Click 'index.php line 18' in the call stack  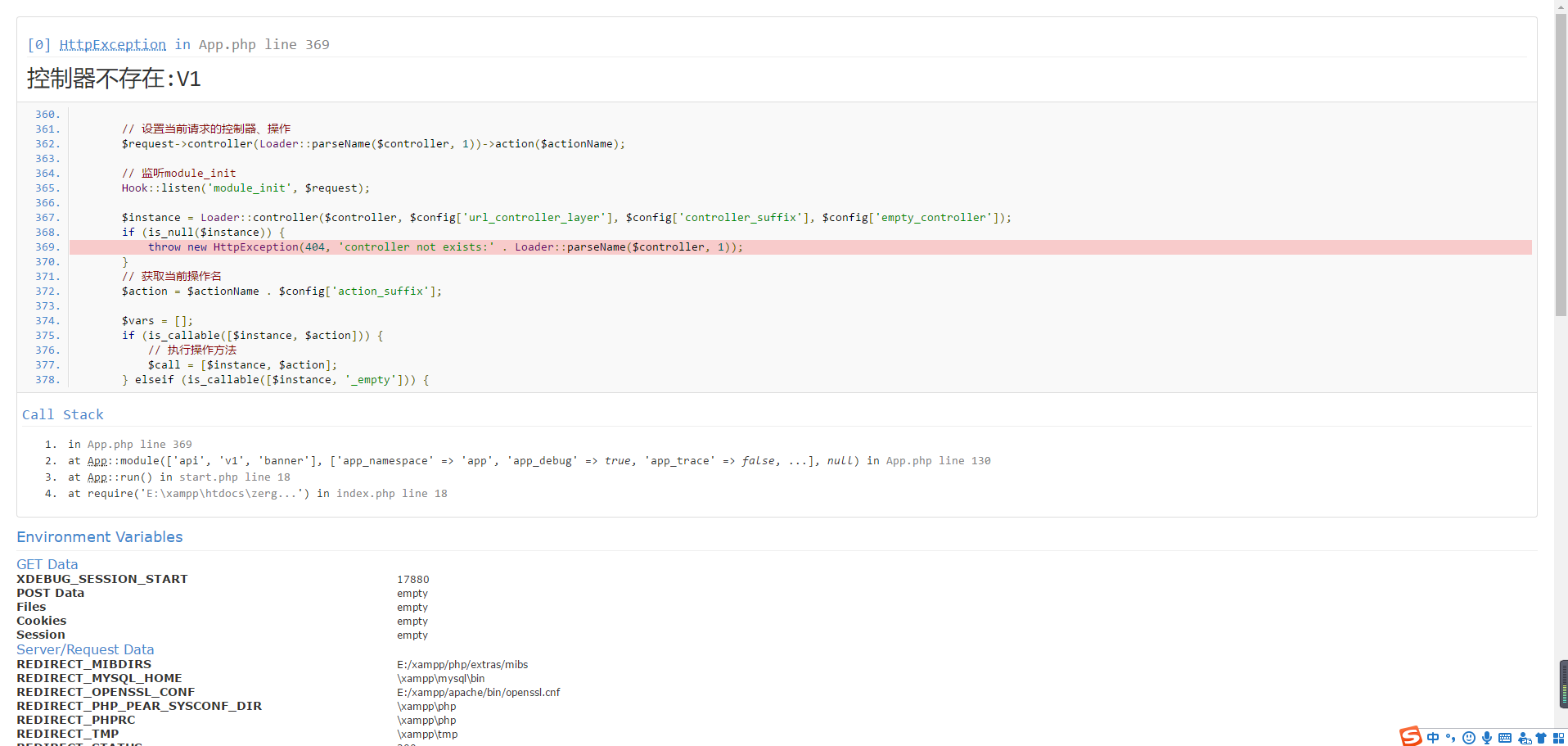tap(392, 494)
